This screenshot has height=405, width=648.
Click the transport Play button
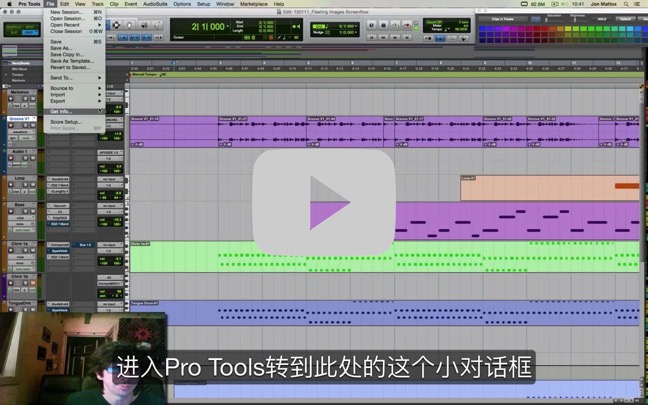tap(395, 25)
